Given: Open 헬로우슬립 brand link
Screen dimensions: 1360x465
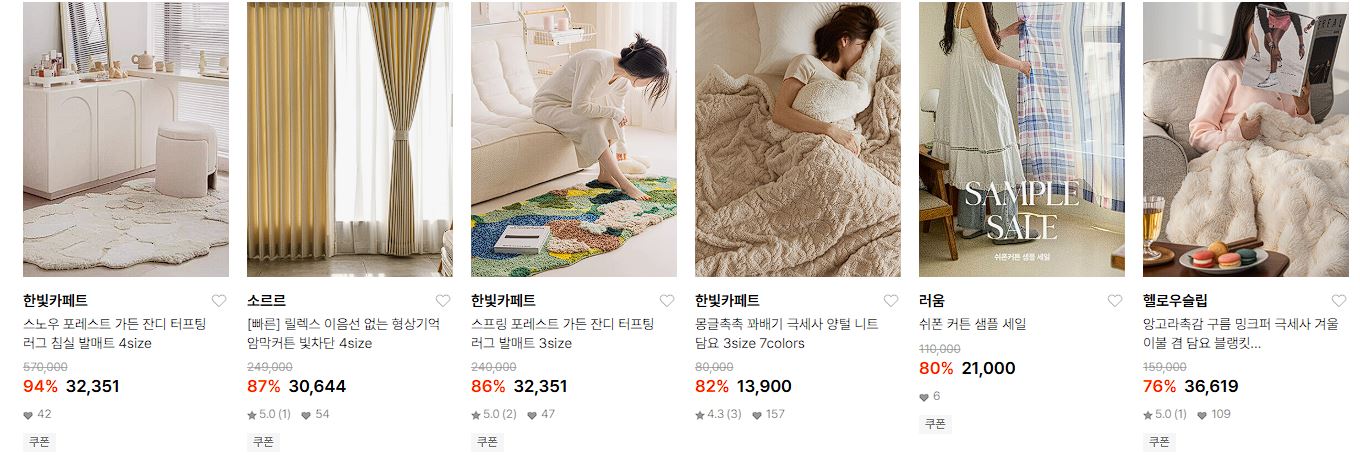Looking at the screenshot, I should (x=1175, y=300).
